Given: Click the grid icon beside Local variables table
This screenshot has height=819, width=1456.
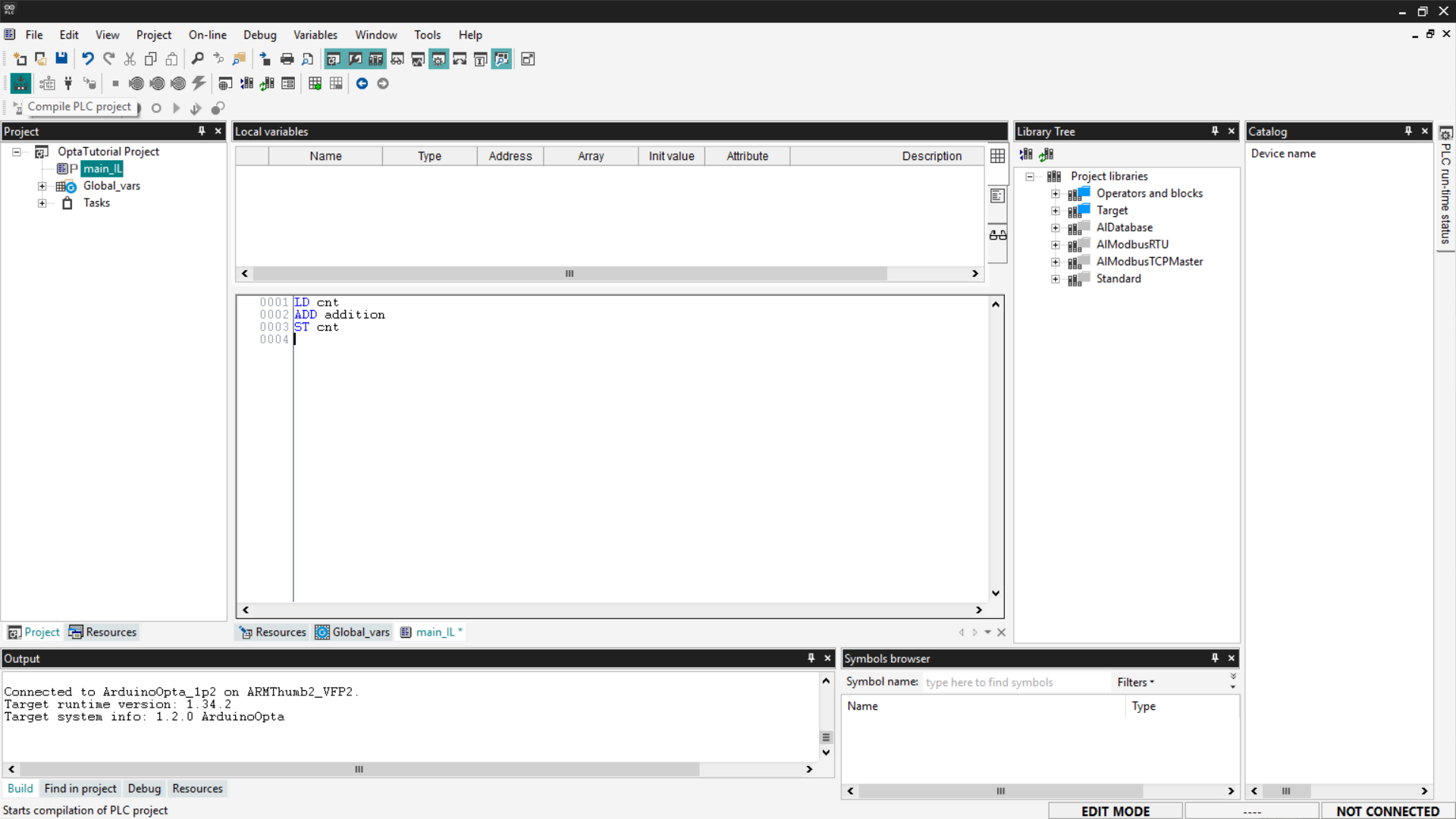Looking at the screenshot, I should click(997, 156).
